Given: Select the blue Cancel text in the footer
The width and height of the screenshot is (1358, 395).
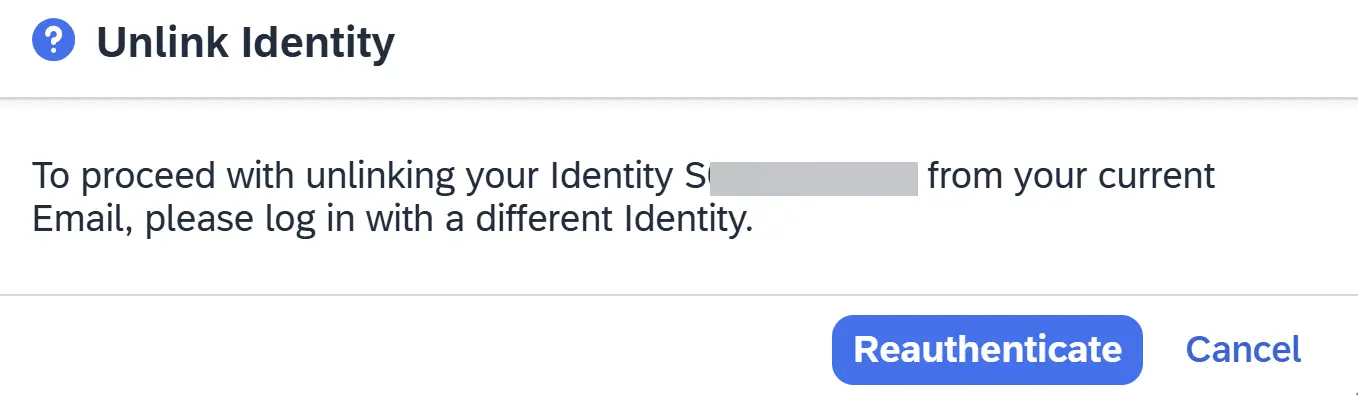Looking at the screenshot, I should pyautogui.click(x=1243, y=350).
